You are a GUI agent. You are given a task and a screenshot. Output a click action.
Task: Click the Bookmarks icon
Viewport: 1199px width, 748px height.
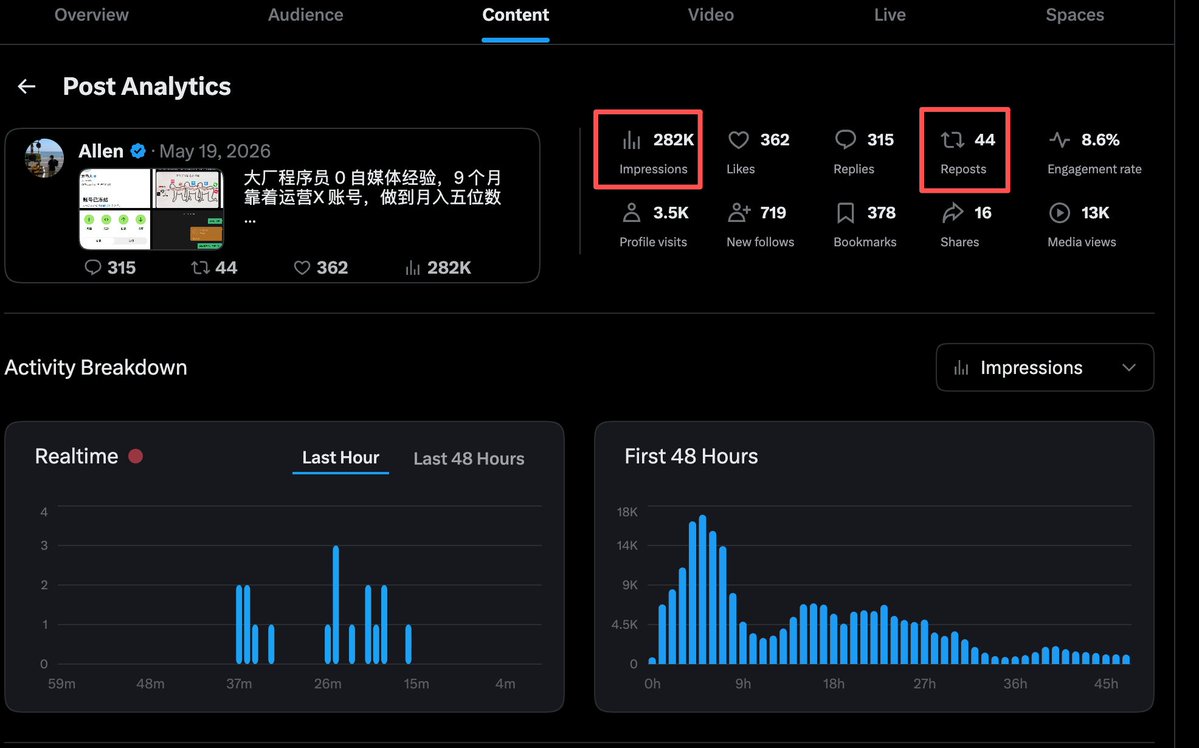pos(845,213)
